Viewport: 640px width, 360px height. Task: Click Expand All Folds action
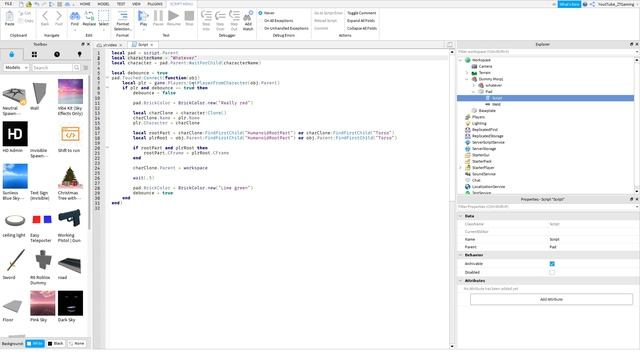click(x=361, y=20)
